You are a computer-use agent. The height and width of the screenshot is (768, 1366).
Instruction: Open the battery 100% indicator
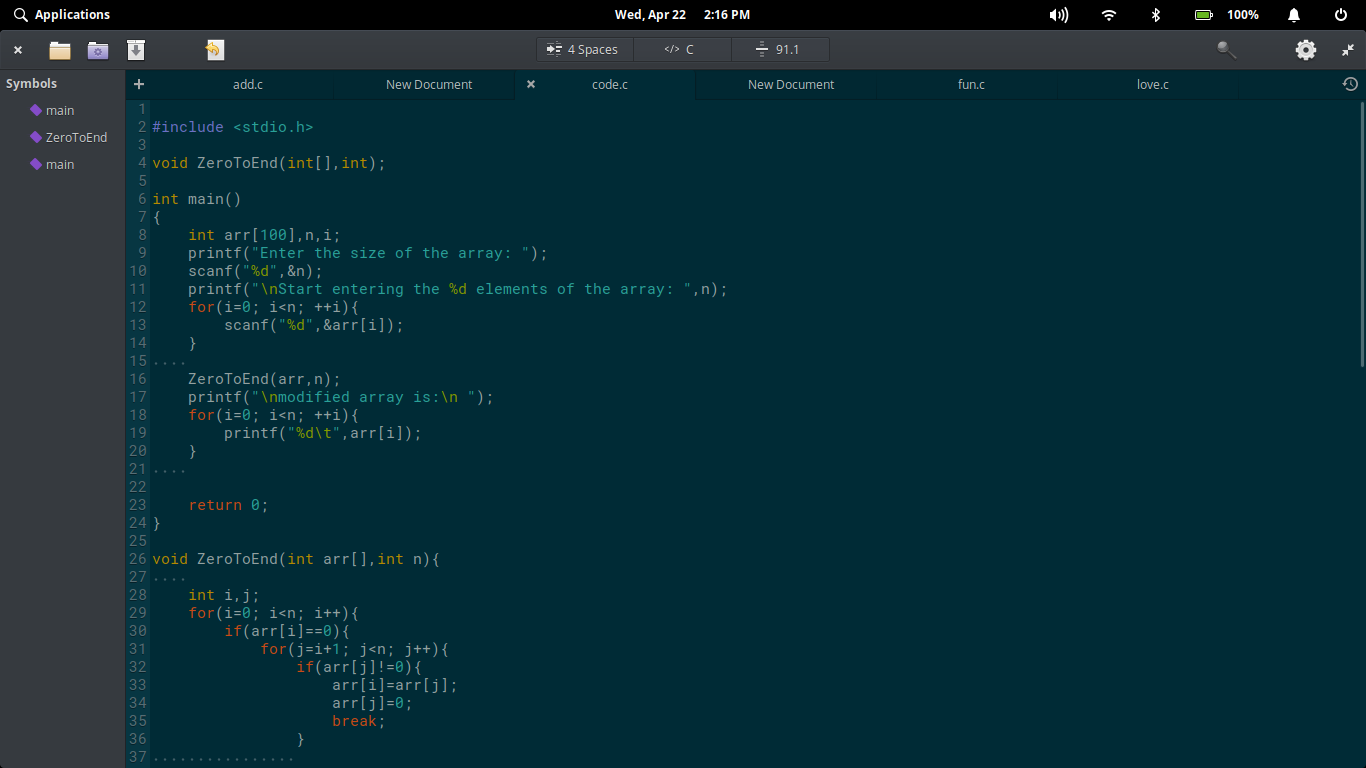[1227, 15]
